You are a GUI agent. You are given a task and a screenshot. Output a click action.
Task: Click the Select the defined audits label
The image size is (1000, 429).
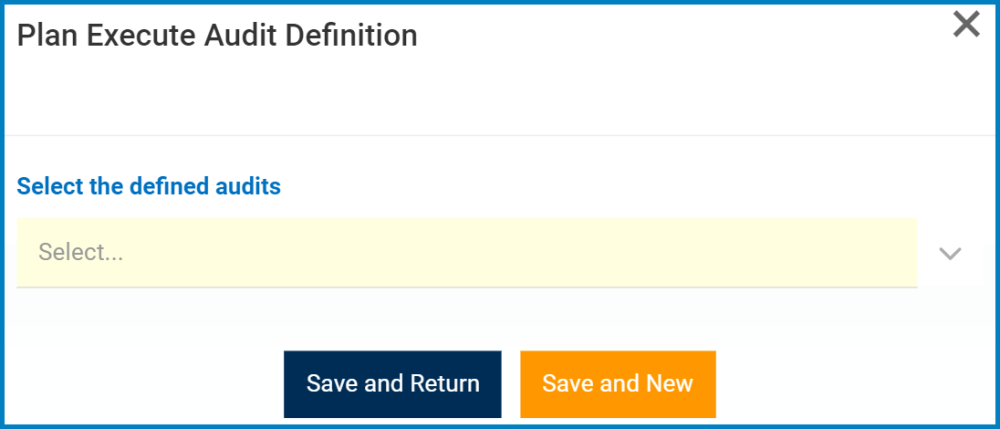(x=149, y=186)
